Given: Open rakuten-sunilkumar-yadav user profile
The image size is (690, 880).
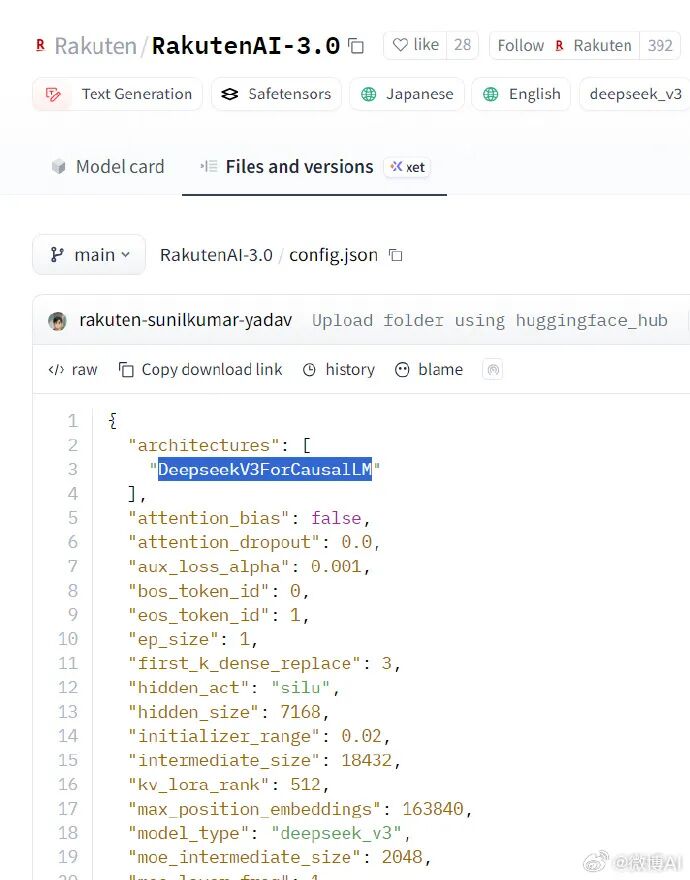Looking at the screenshot, I should click(186, 320).
